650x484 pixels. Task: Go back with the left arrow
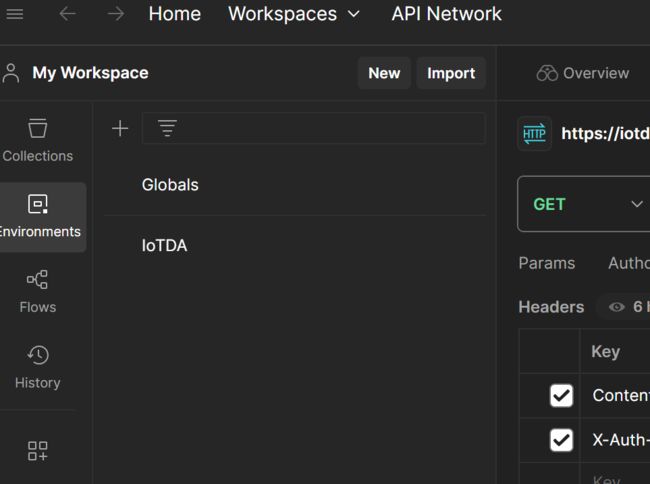point(67,14)
